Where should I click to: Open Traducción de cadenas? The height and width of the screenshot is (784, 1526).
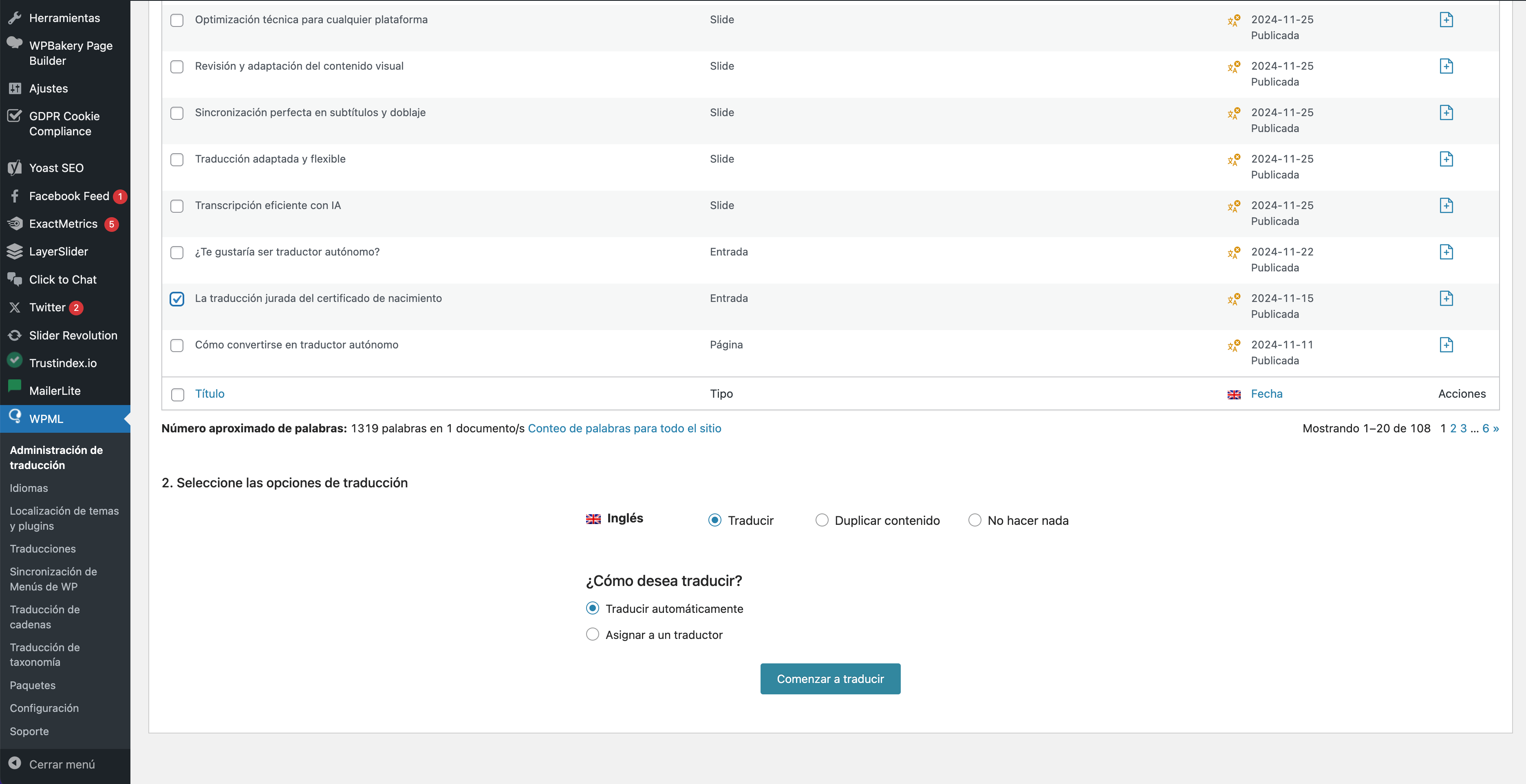[44, 617]
